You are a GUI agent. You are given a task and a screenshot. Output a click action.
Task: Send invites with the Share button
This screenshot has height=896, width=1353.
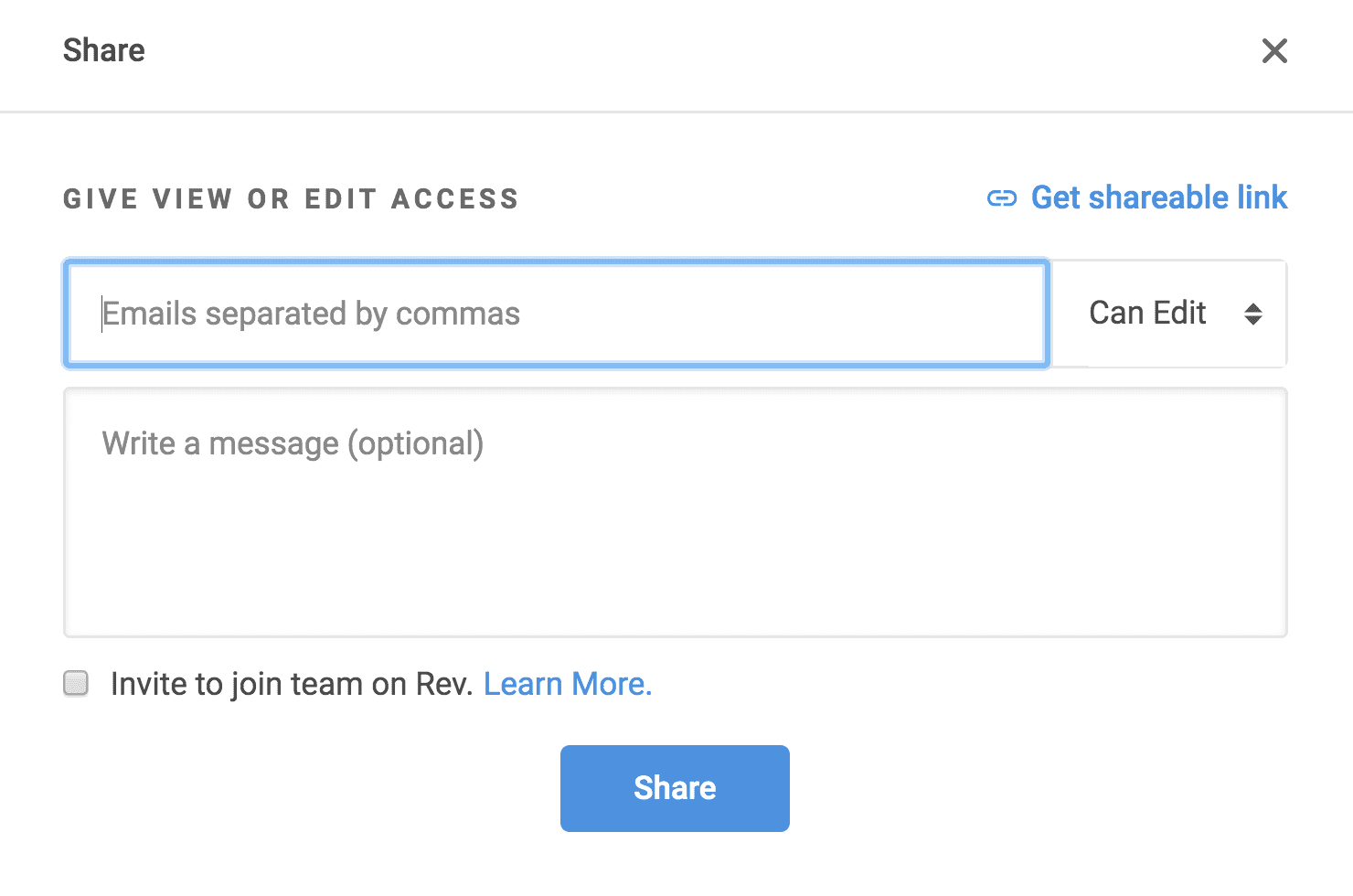click(675, 788)
